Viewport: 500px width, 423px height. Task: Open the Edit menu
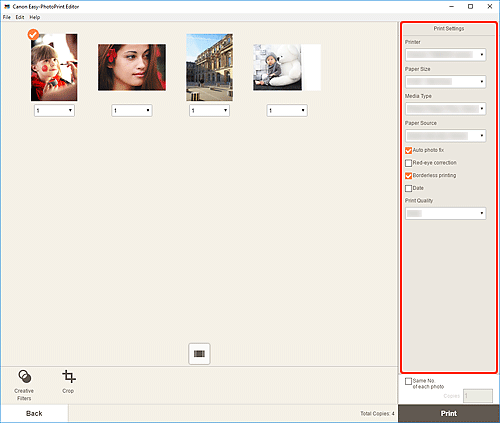point(20,17)
